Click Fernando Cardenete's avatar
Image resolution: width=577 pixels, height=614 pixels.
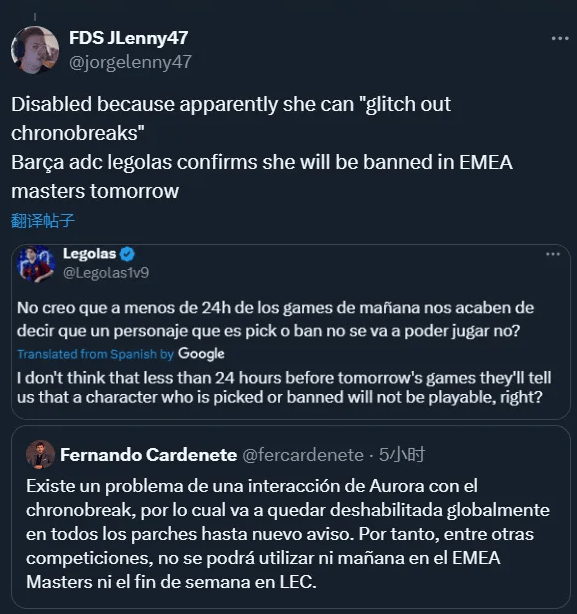[x=40, y=455]
